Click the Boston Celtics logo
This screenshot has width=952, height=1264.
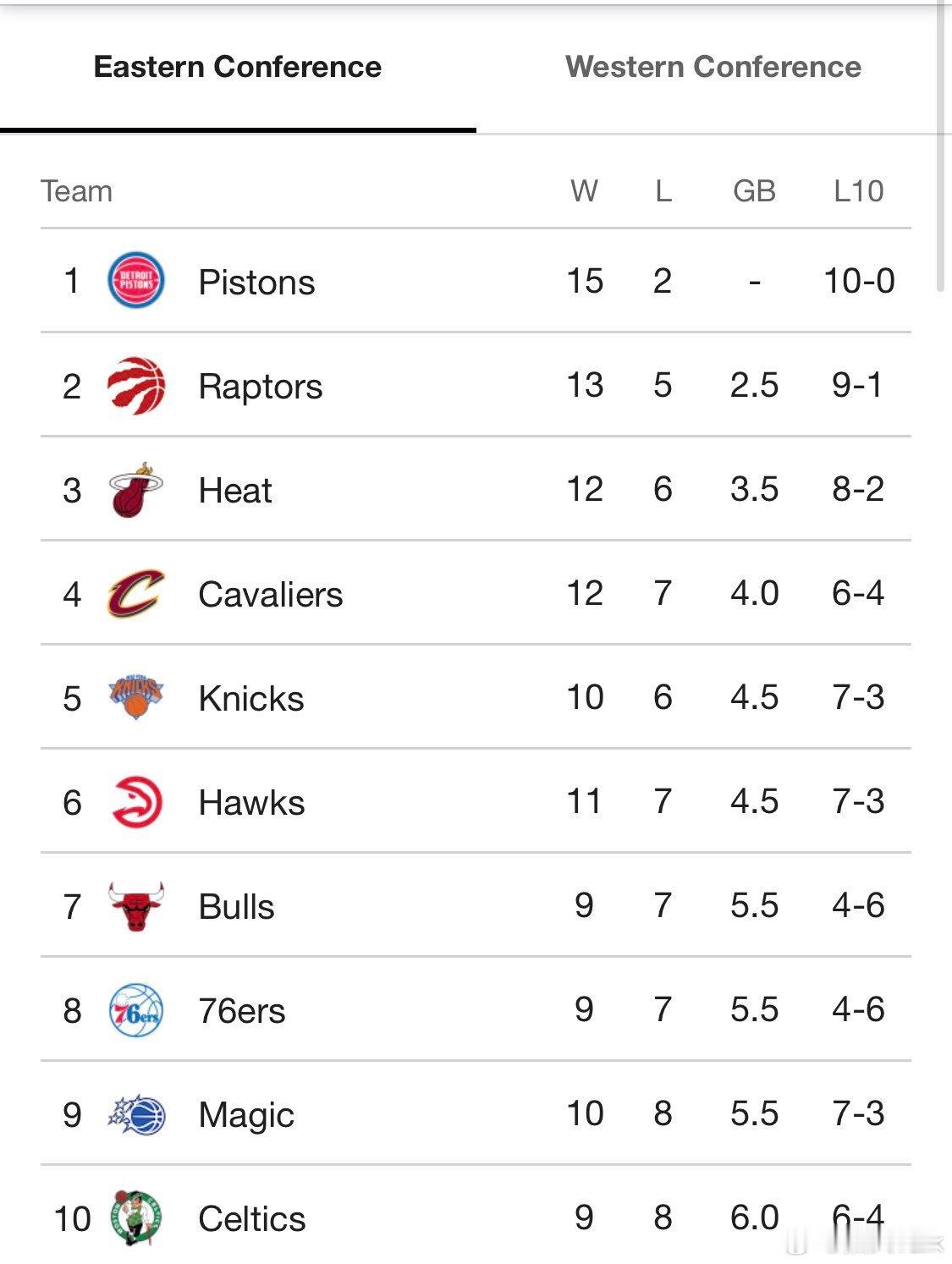click(x=136, y=1218)
